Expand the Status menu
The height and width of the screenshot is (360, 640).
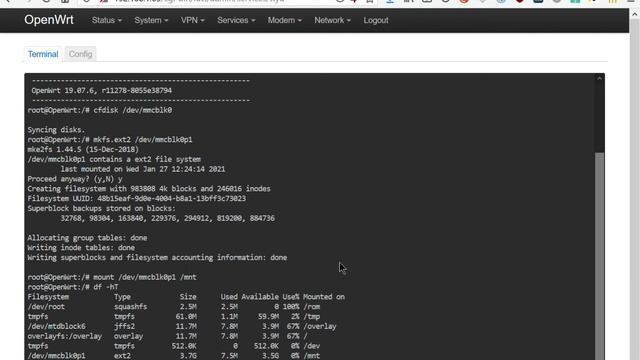coord(107,20)
